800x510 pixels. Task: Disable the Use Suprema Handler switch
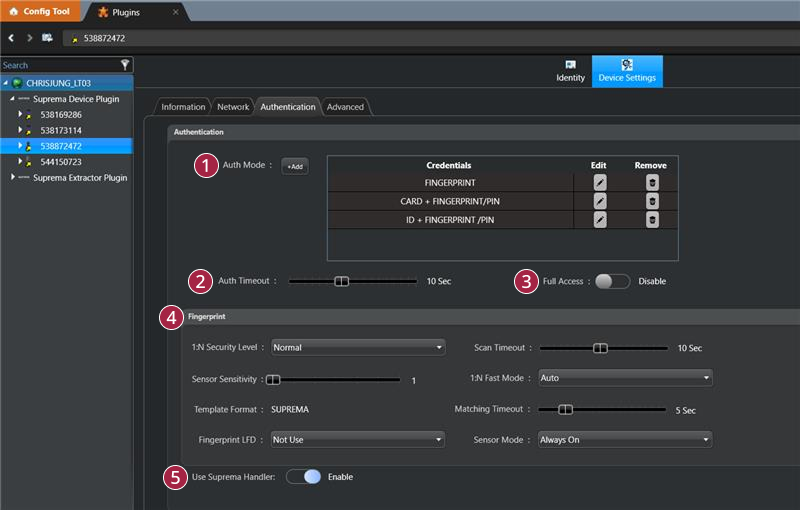[304, 477]
